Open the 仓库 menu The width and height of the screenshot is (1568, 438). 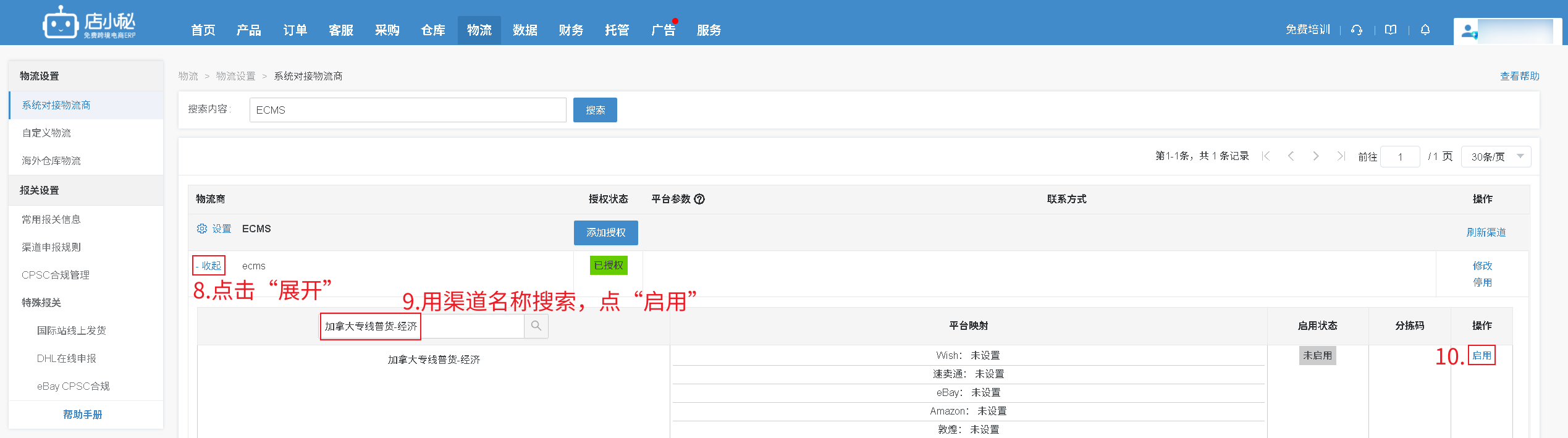pyautogui.click(x=433, y=30)
